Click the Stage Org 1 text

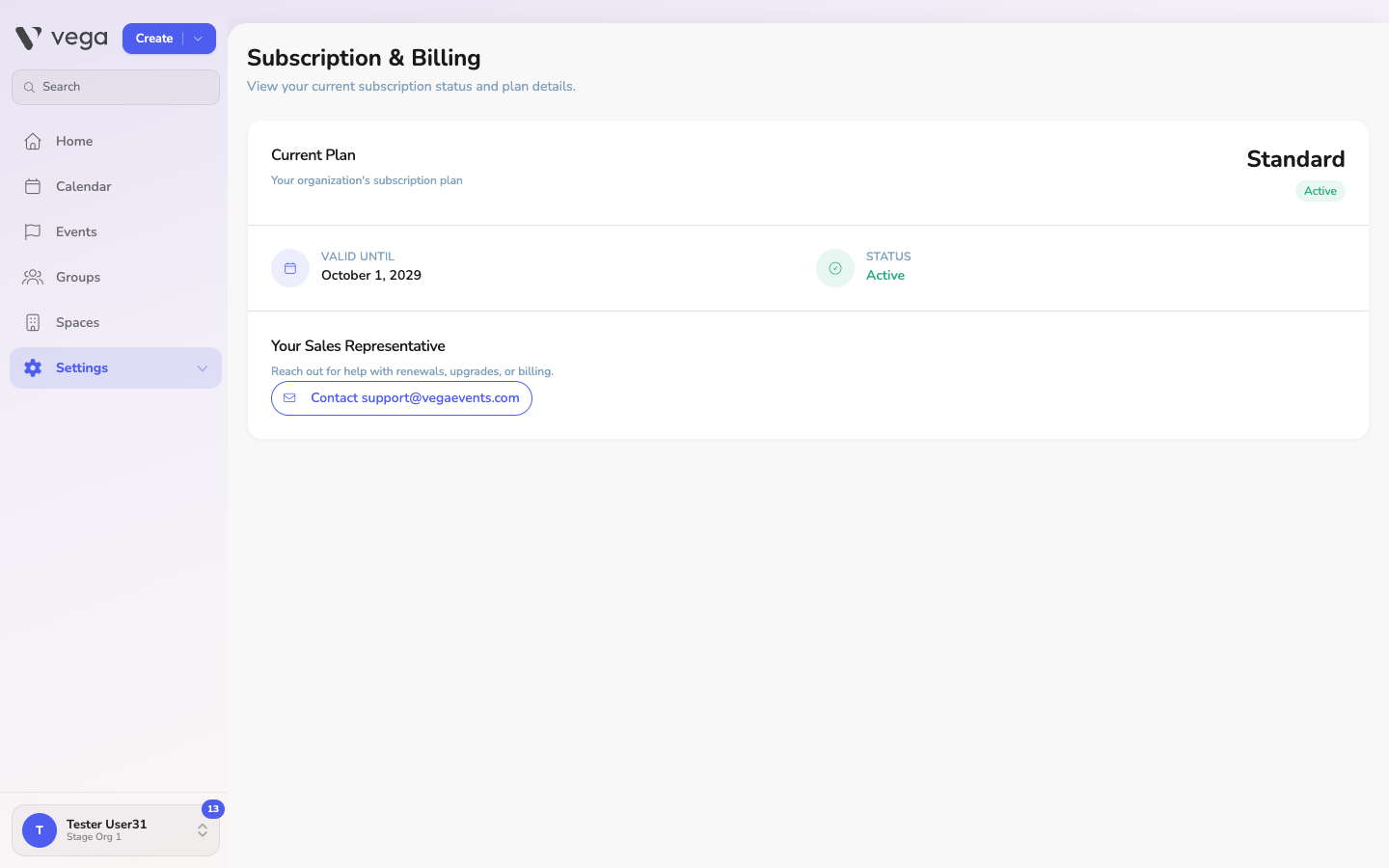click(94, 837)
